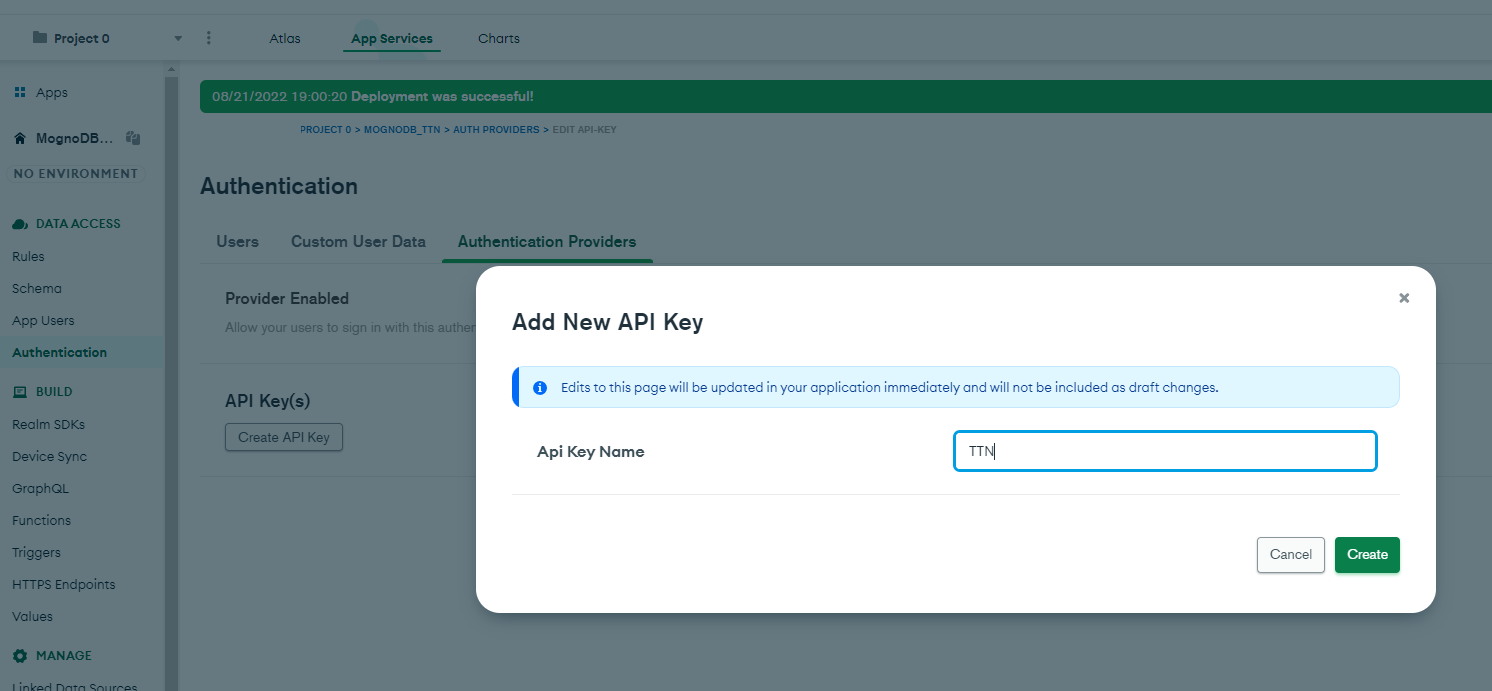Switch to the Atlas tab
This screenshot has height=691, width=1492.
(285, 38)
